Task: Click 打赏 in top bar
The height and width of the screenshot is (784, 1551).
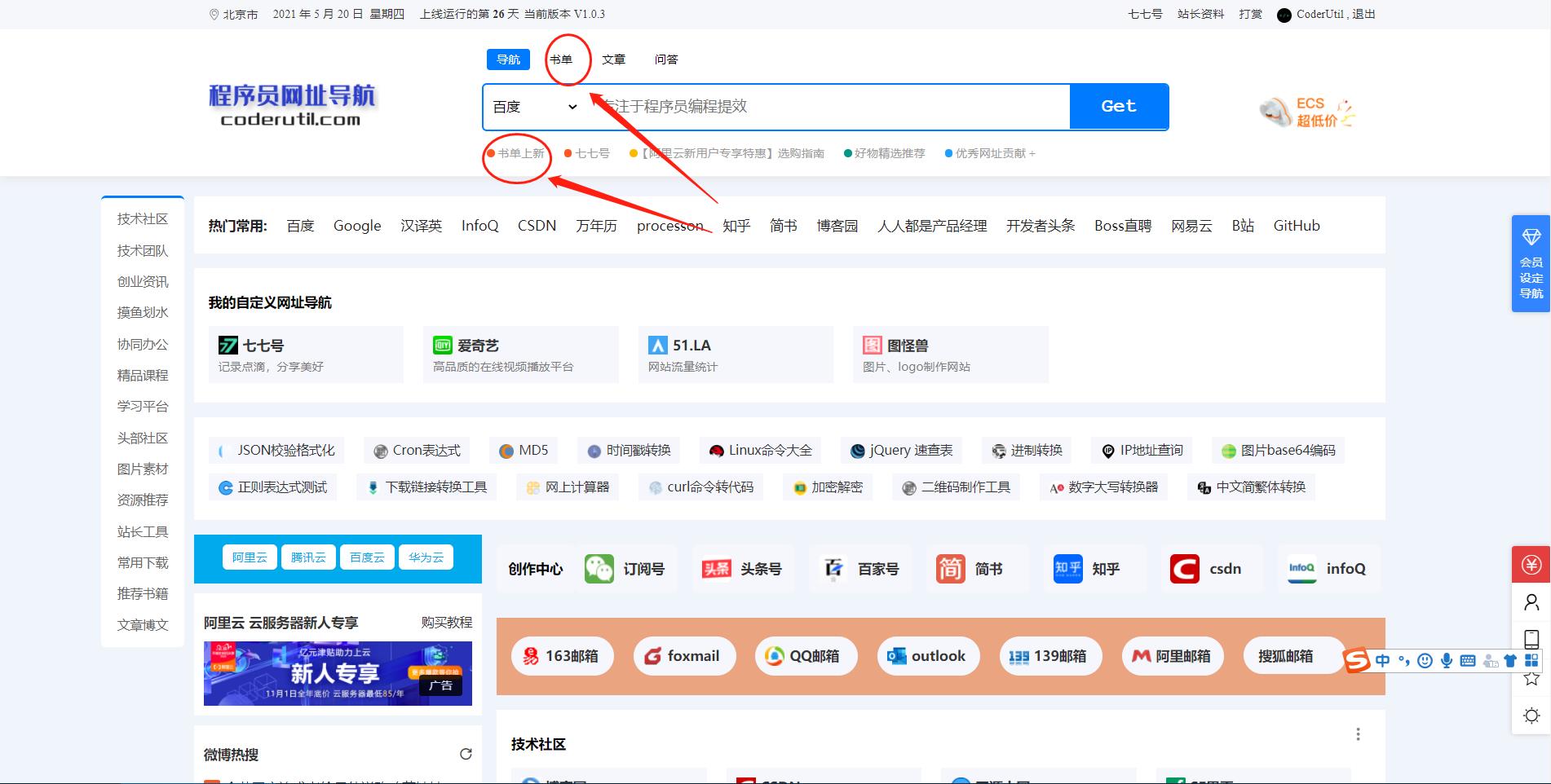Action: pos(1250,14)
